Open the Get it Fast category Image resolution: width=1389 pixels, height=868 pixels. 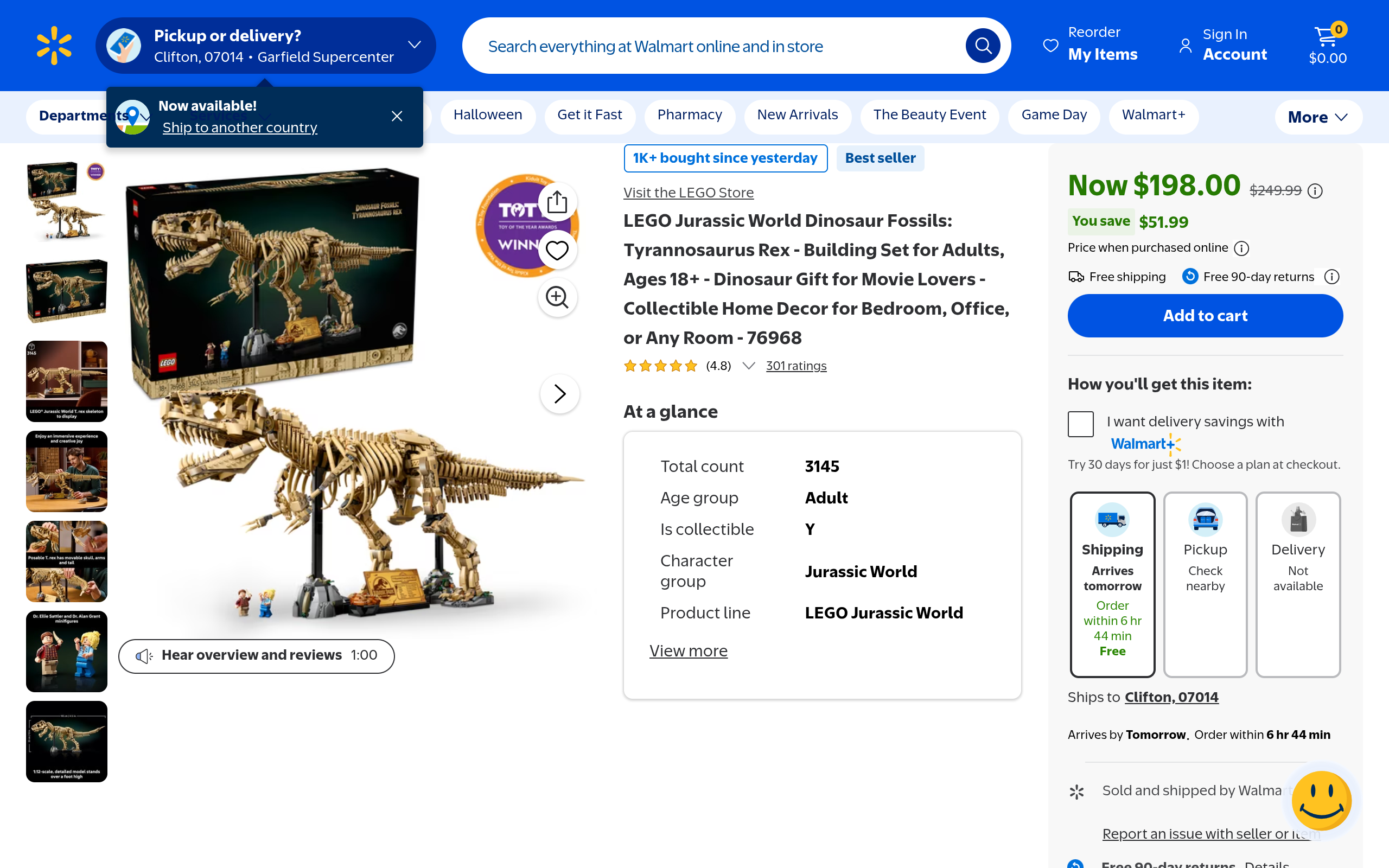pos(590,117)
